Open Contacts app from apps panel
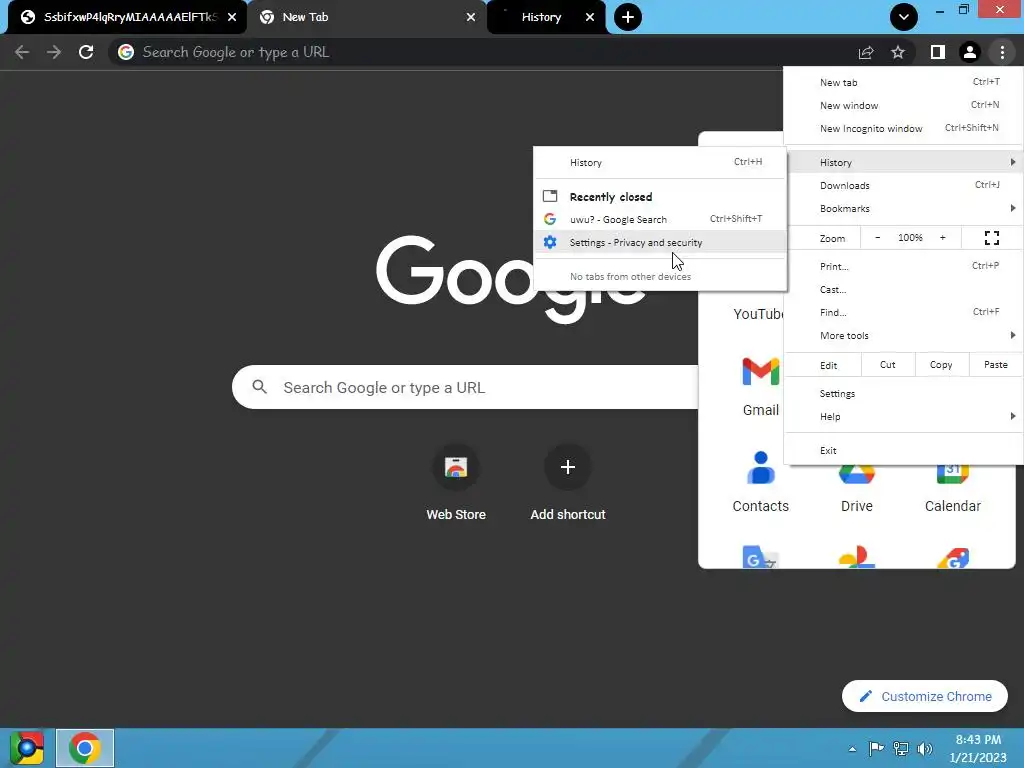The height and width of the screenshot is (768, 1024). [761, 483]
